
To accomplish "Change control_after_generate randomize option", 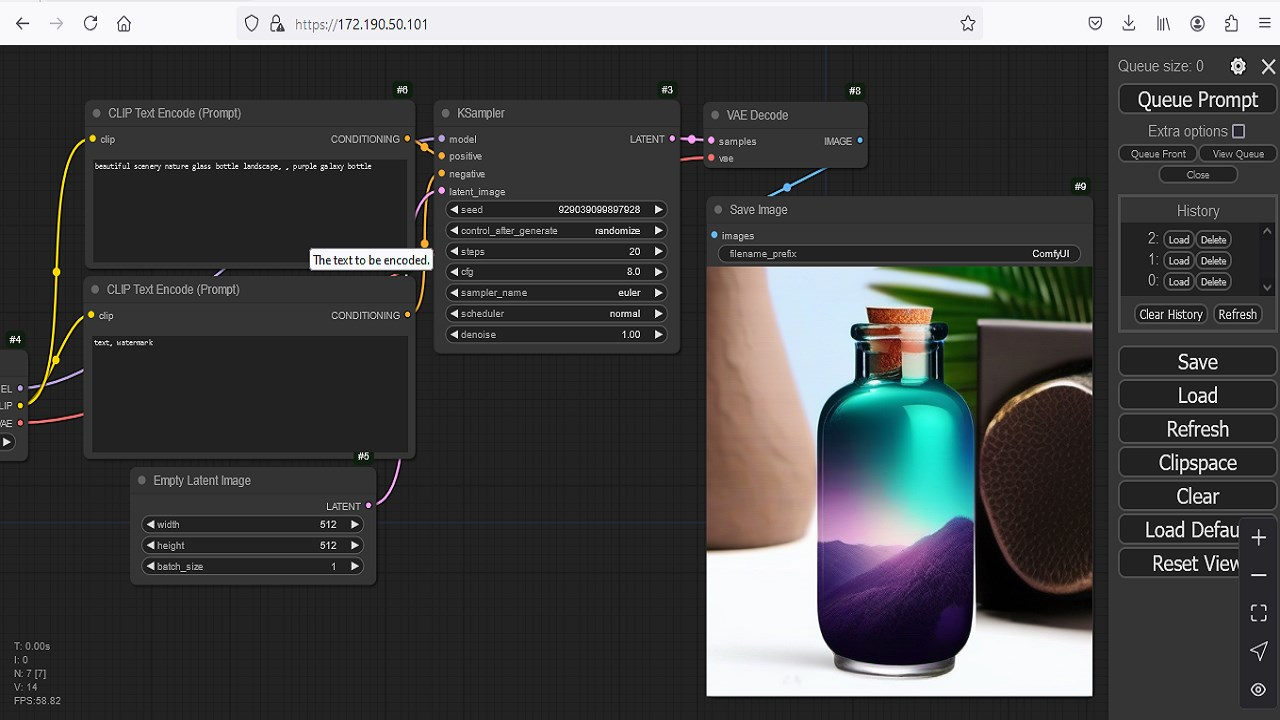I will pos(556,231).
